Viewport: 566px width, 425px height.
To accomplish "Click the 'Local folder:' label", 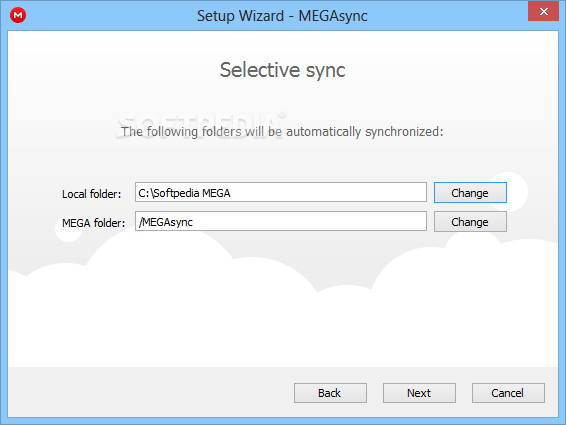I will click(x=92, y=194).
